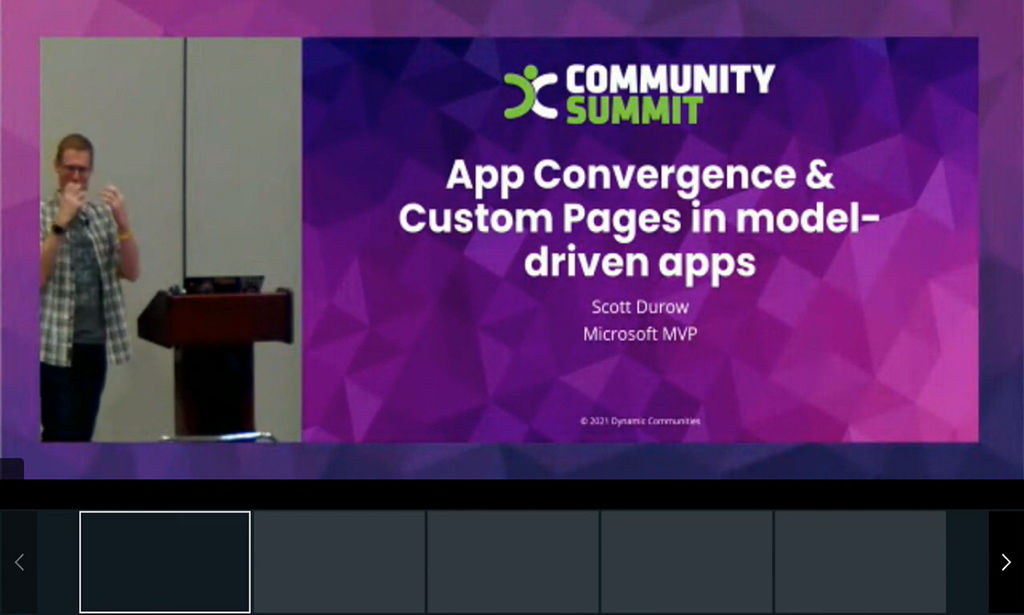Click the dark gap left of the highlighted thumbnail
Screen dimensions: 1024x615
[x=58, y=562]
